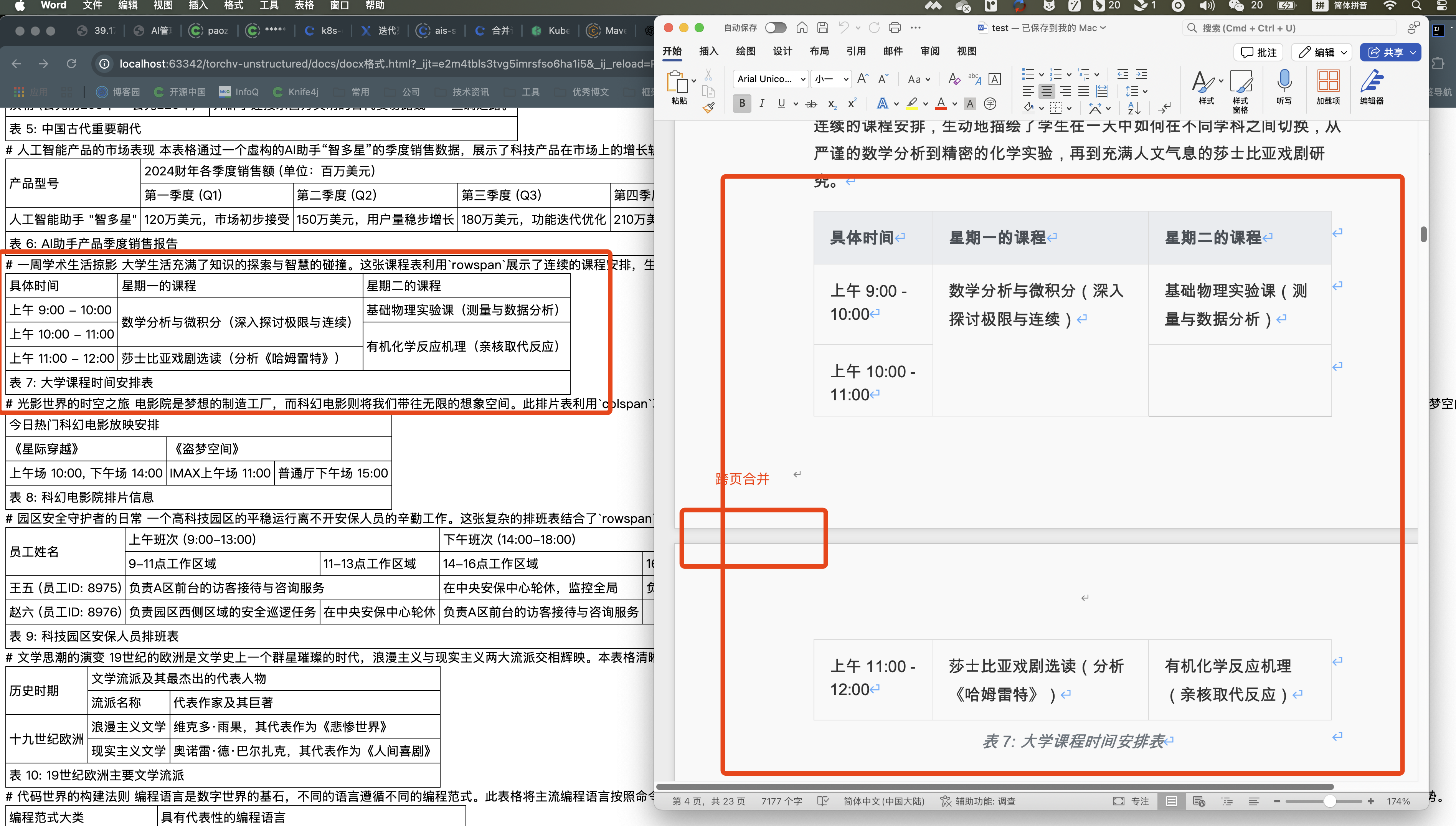Open the Styles Pane icon
This screenshot has width=1456, height=826.
coord(1240,82)
